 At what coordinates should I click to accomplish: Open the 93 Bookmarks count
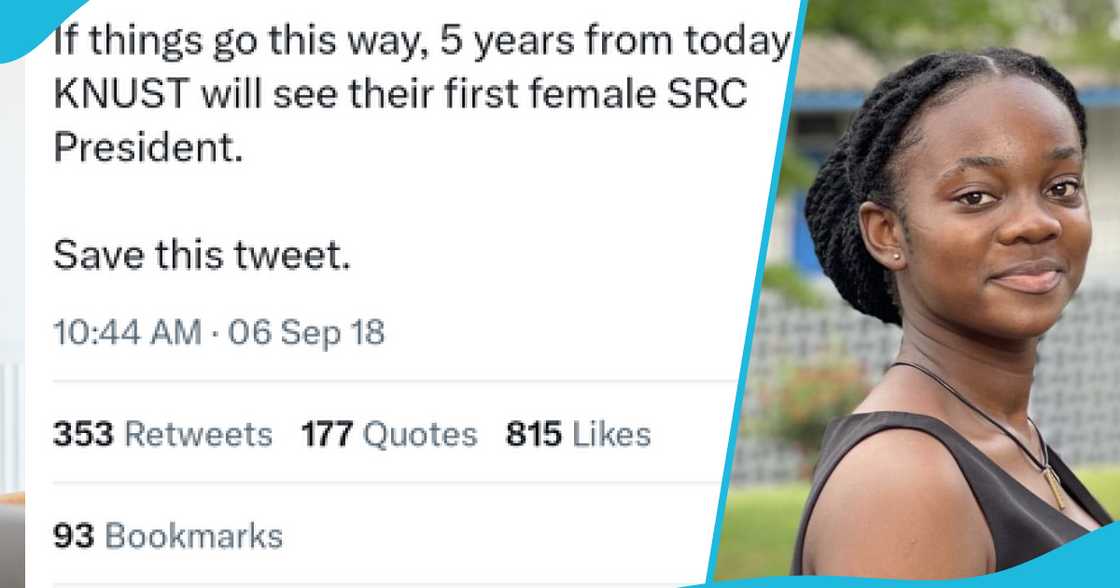(x=167, y=535)
